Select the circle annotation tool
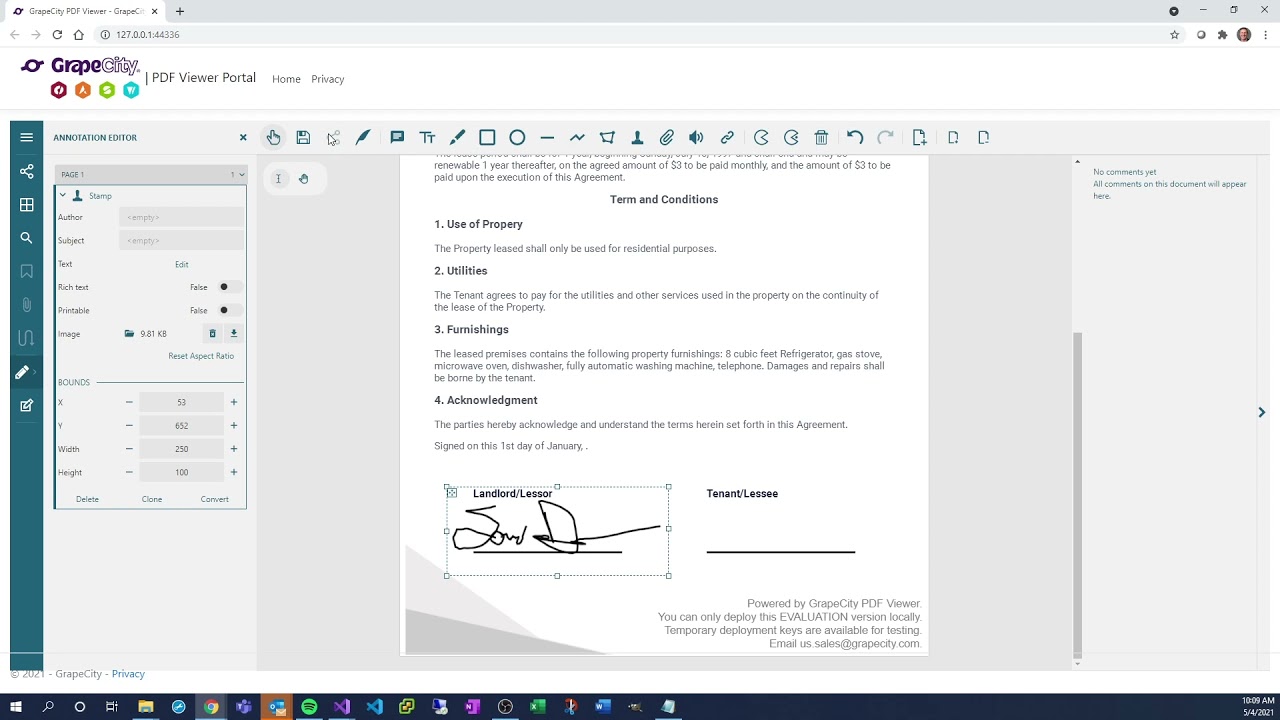This screenshot has height=720, width=1280. pyautogui.click(x=517, y=137)
